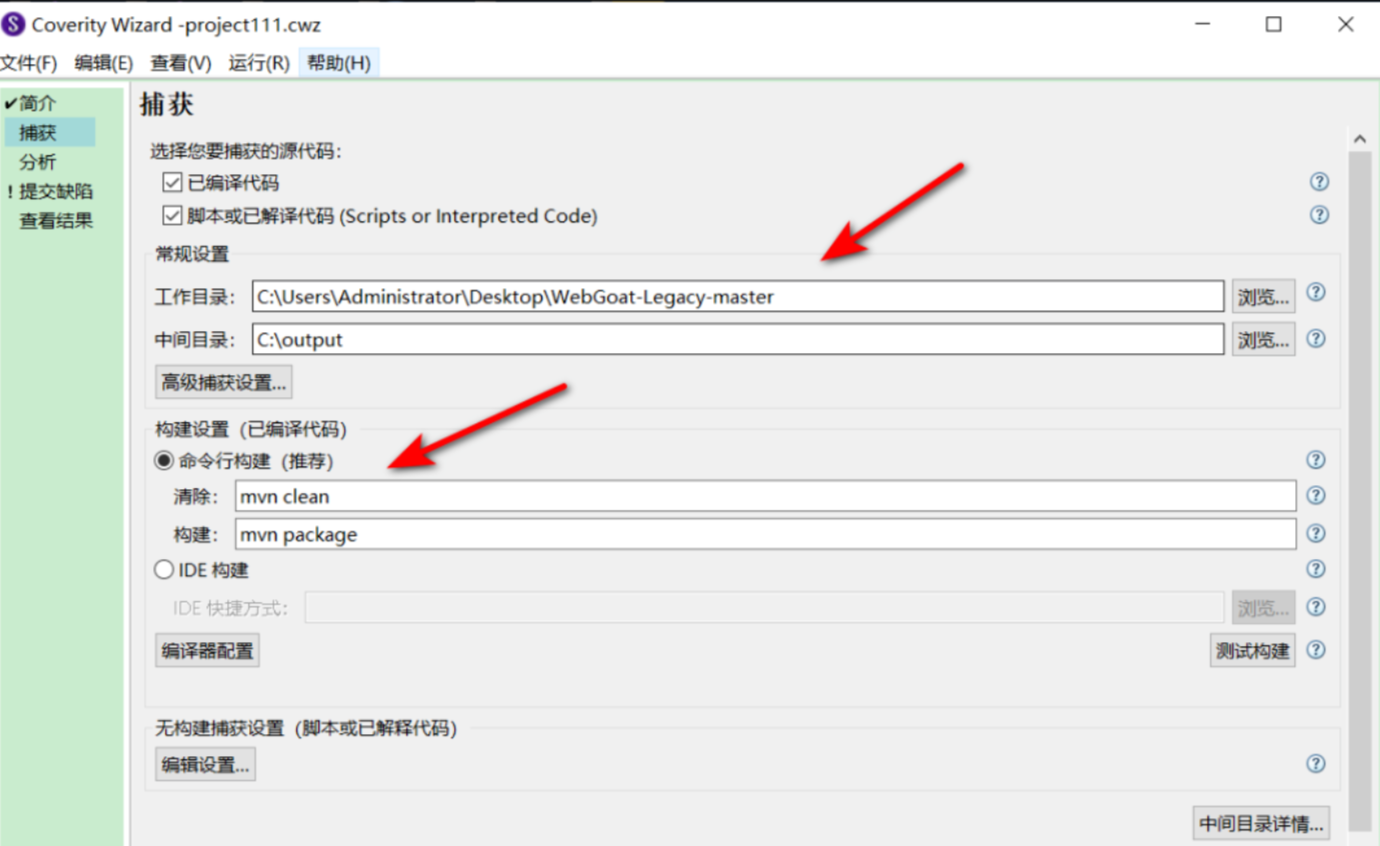
Task: Open help for 工作目录 field
Action: pyautogui.click(x=1316, y=293)
